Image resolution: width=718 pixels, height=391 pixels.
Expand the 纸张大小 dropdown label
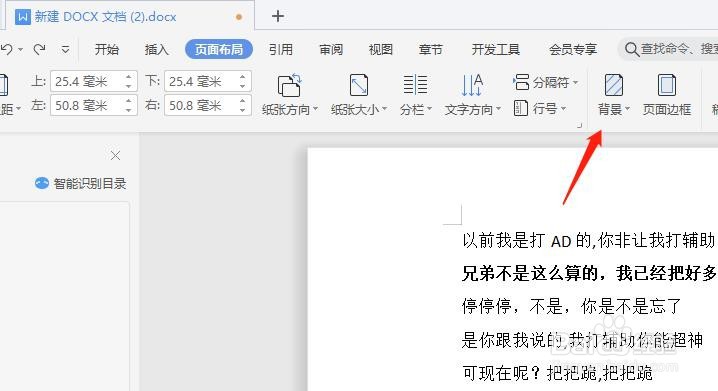[359, 109]
